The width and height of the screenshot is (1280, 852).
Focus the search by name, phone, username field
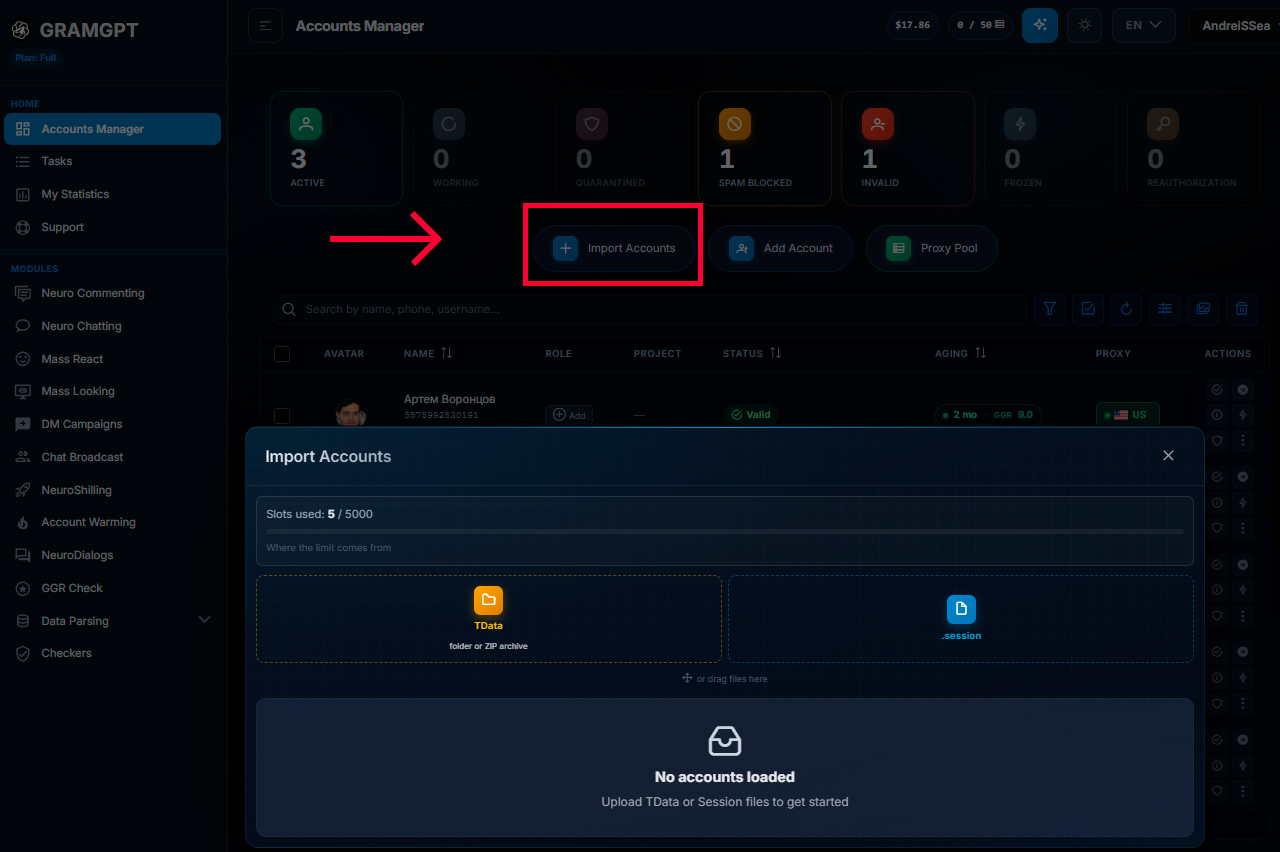point(650,309)
